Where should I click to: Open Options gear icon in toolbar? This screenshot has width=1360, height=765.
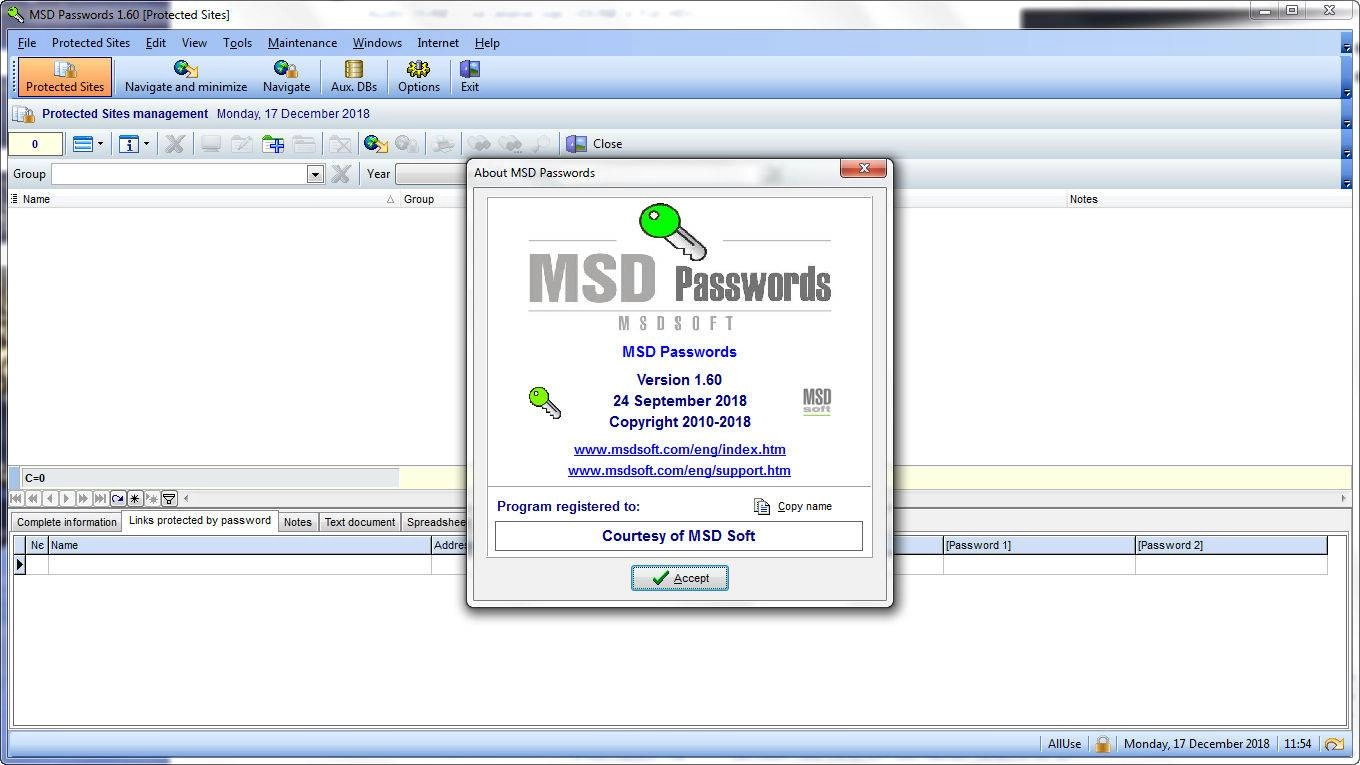[418, 77]
